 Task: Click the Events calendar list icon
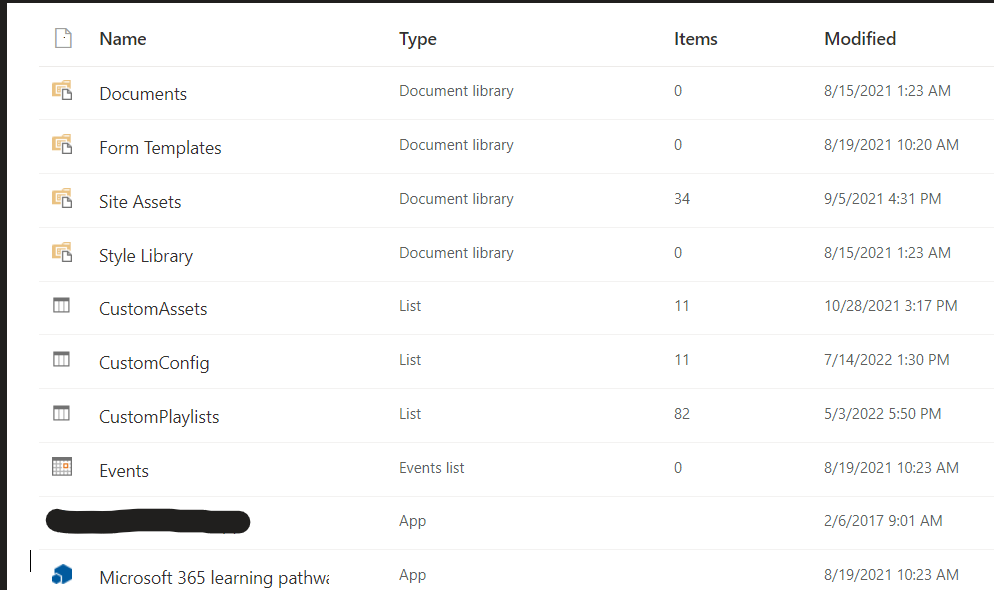click(61, 466)
